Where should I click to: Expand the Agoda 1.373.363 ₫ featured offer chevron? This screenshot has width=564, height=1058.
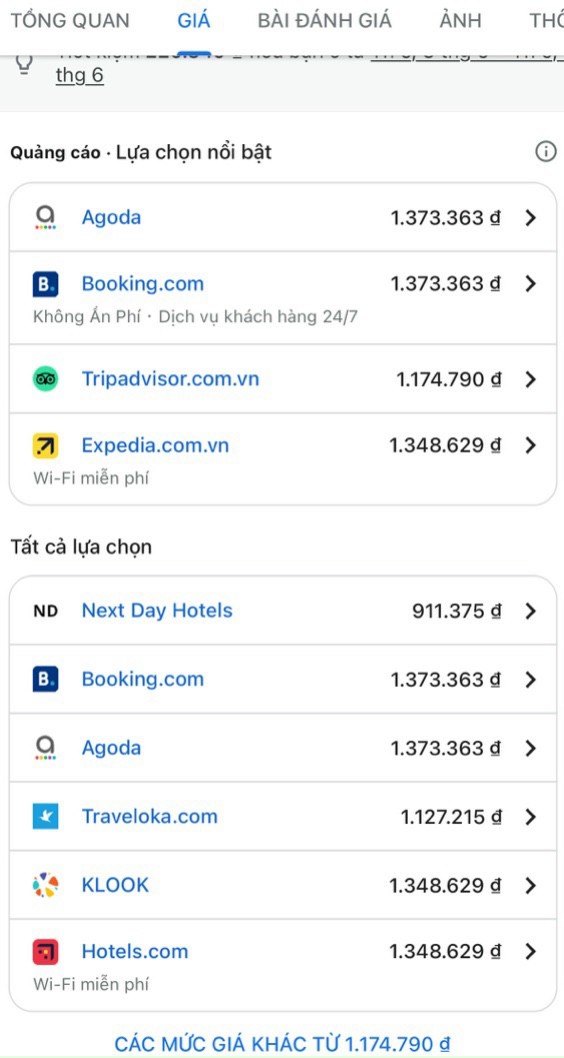click(x=531, y=218)
